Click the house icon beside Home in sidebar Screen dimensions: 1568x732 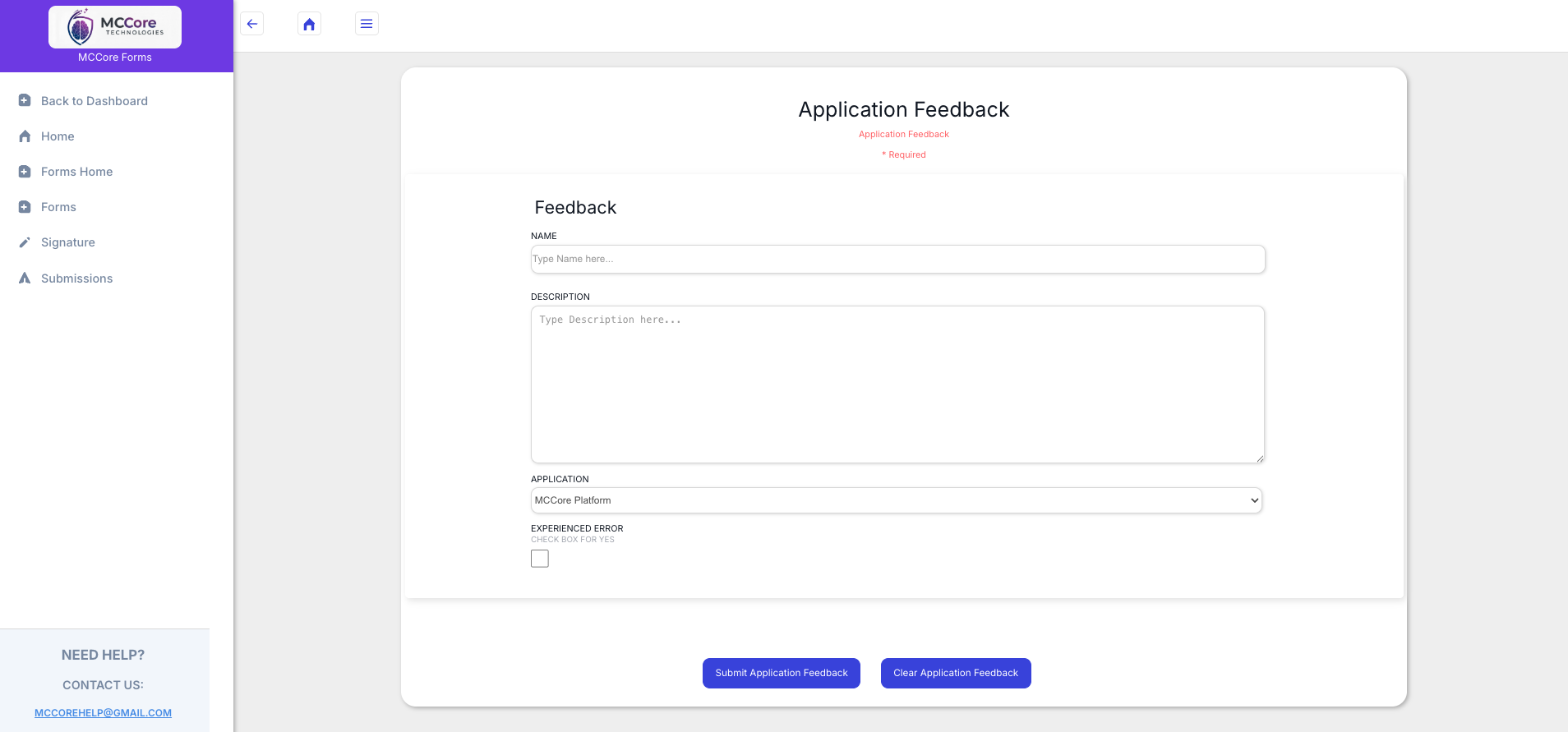pos(25,136)
